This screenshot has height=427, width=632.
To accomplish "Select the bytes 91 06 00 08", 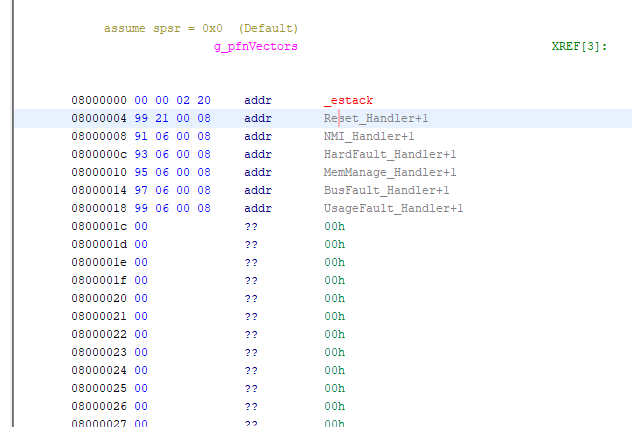I will pos(172,137).
